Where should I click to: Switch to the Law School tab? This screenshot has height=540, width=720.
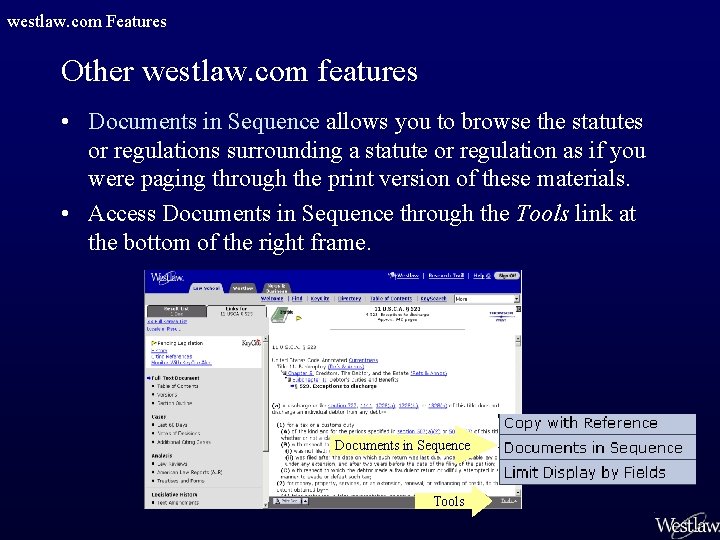click(206, 288)
